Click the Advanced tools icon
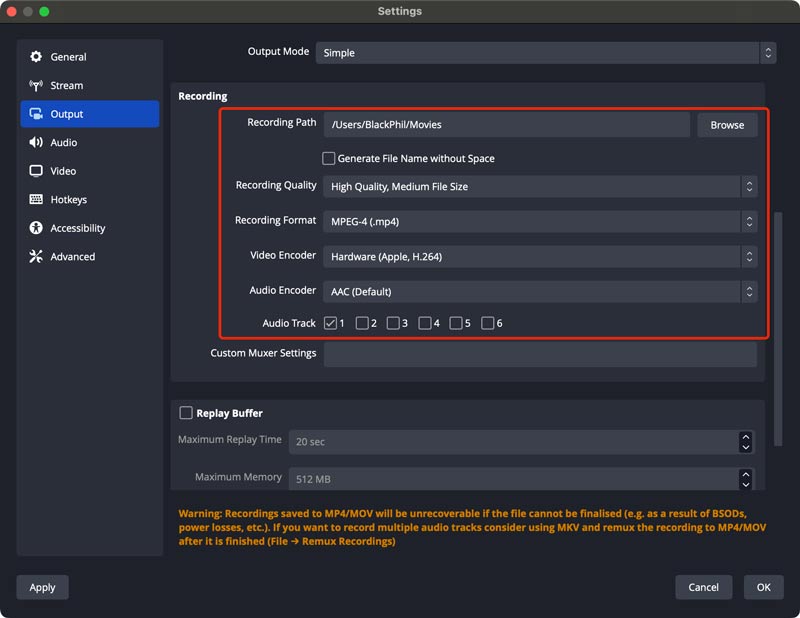This screenshot has width=800, height=618. pyautogui.click(x=36, y=257)
